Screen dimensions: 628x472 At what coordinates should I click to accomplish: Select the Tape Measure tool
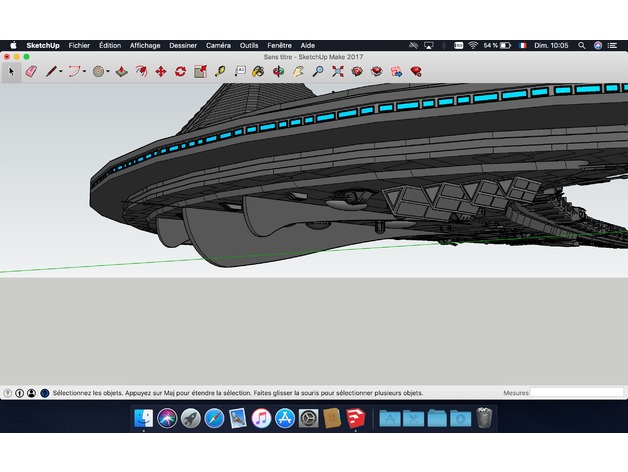[x=220, y=72]
